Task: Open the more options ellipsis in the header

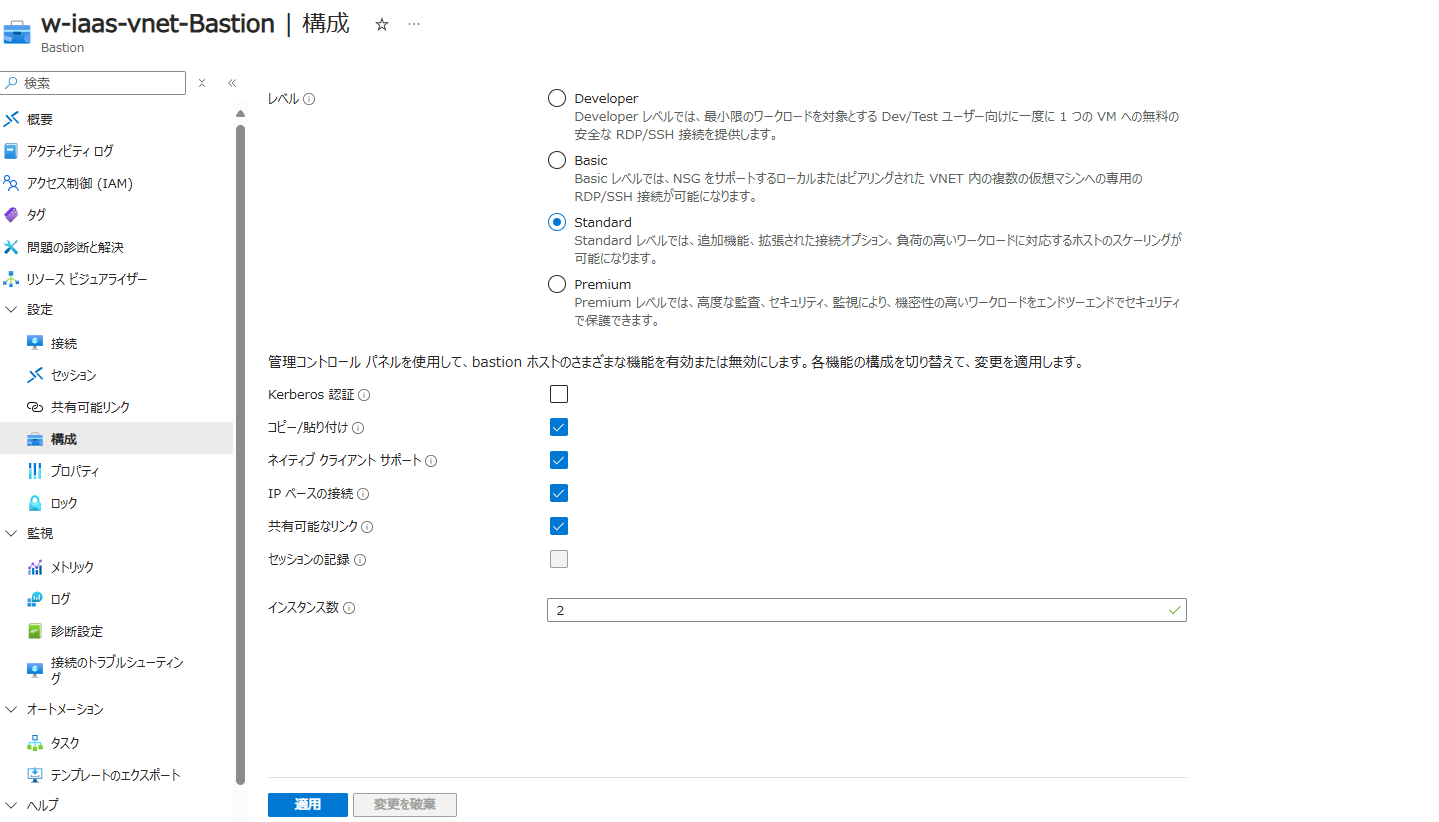Action: point(414,25)
